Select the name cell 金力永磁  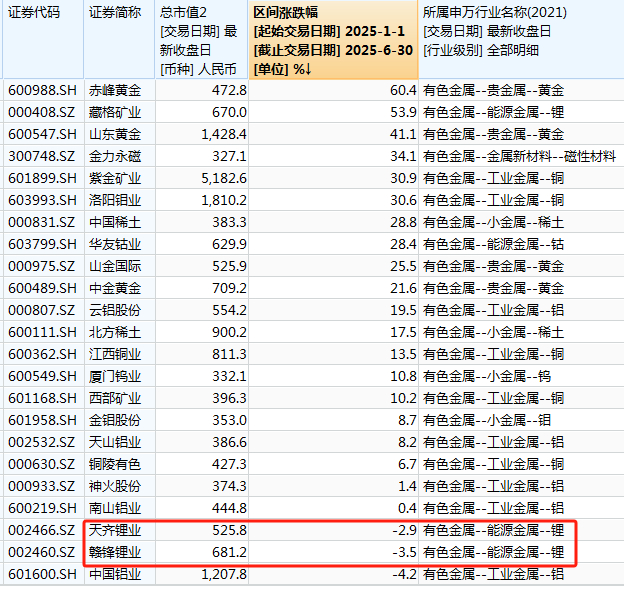point(115,156)
